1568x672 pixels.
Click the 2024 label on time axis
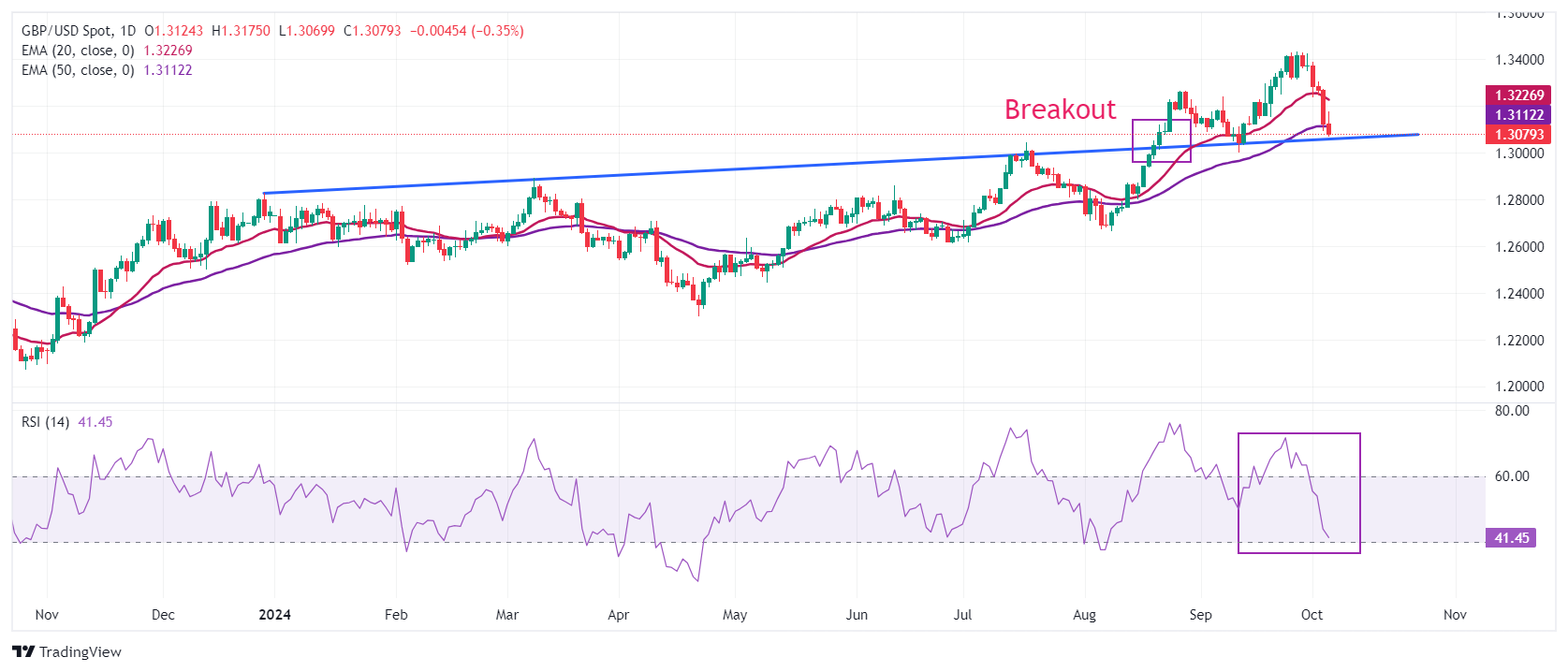(274, 615)
